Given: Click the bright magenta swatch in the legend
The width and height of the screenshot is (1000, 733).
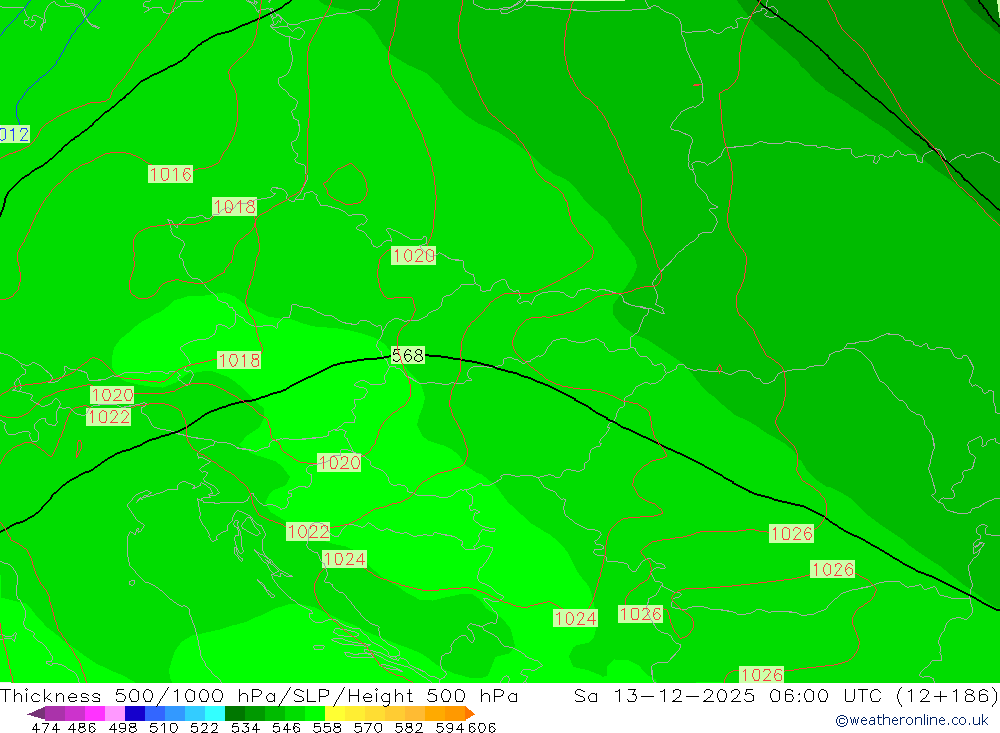Looking at the screenshot, I should click(x=95, y=713).
